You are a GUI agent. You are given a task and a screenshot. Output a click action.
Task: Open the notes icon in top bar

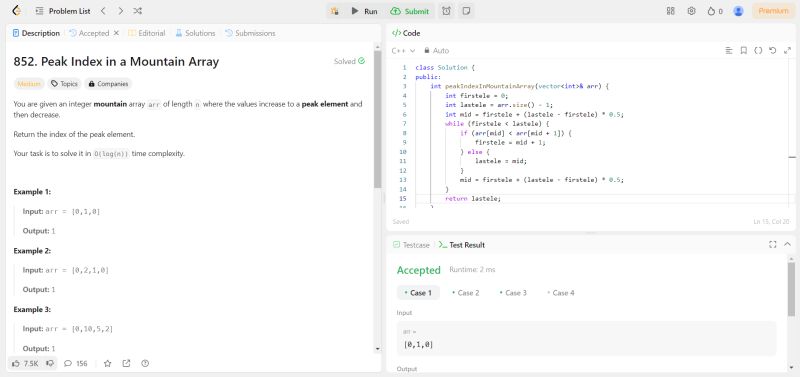[x=466, y=11]
